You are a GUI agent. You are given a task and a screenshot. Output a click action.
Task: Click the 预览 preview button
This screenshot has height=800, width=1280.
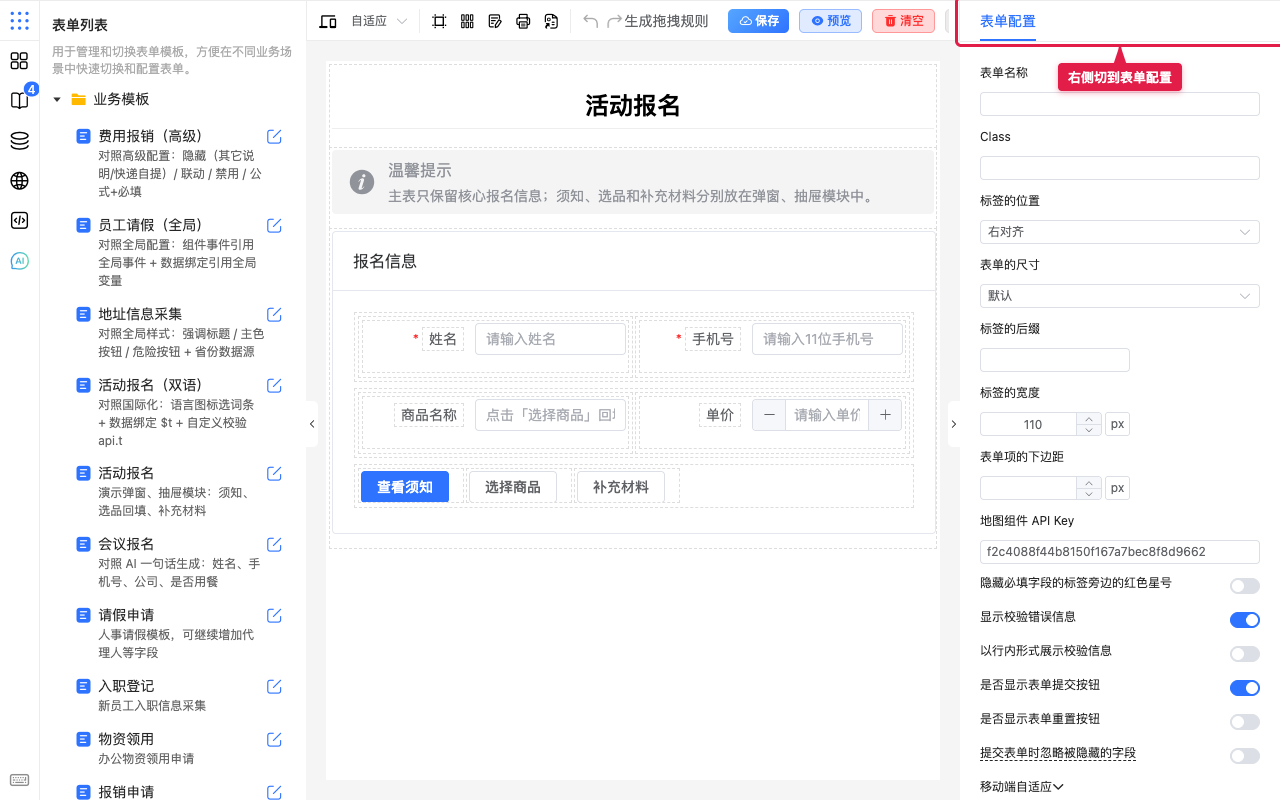830,21
